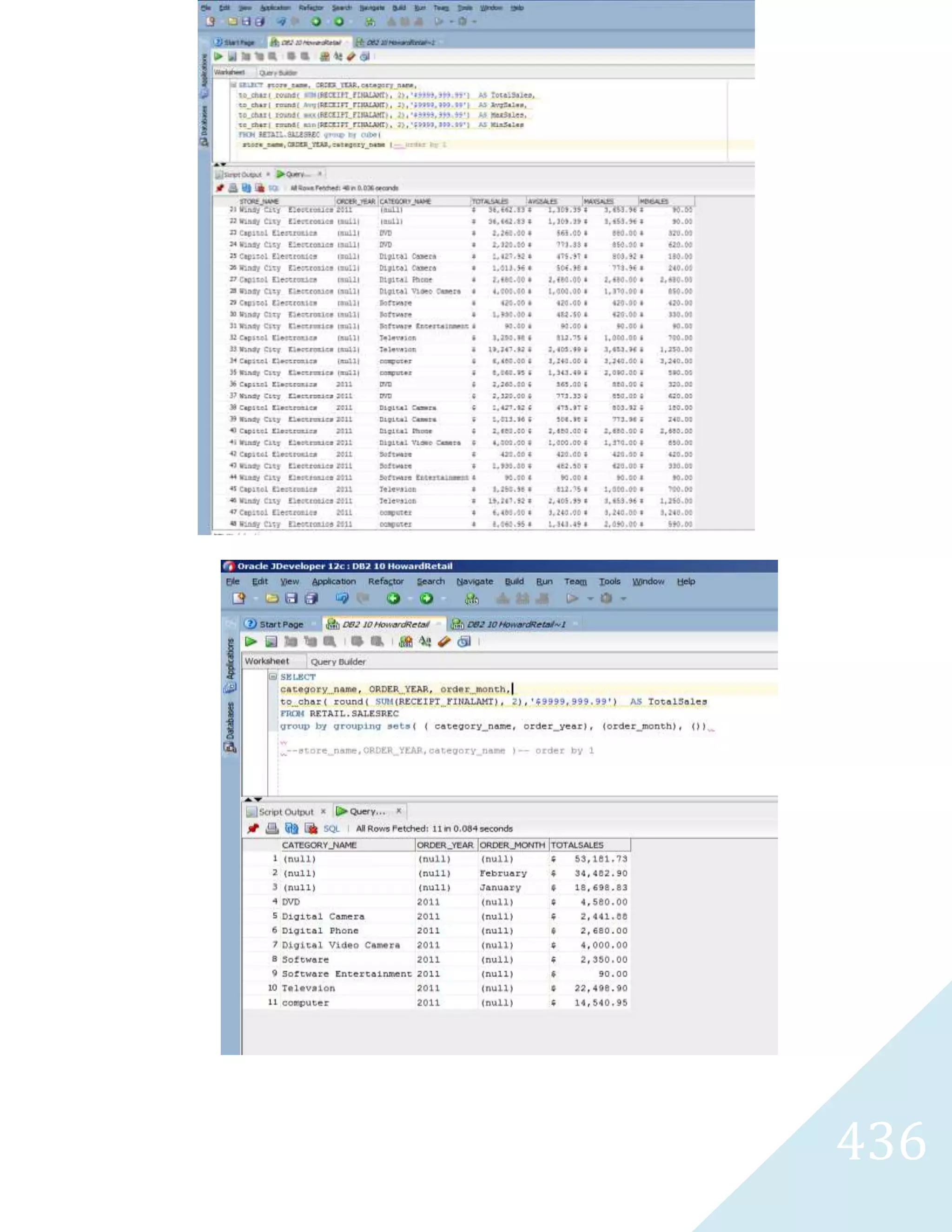Click green Run Statement arrow in upper window

pyautogui.click(x=218, y=56)
